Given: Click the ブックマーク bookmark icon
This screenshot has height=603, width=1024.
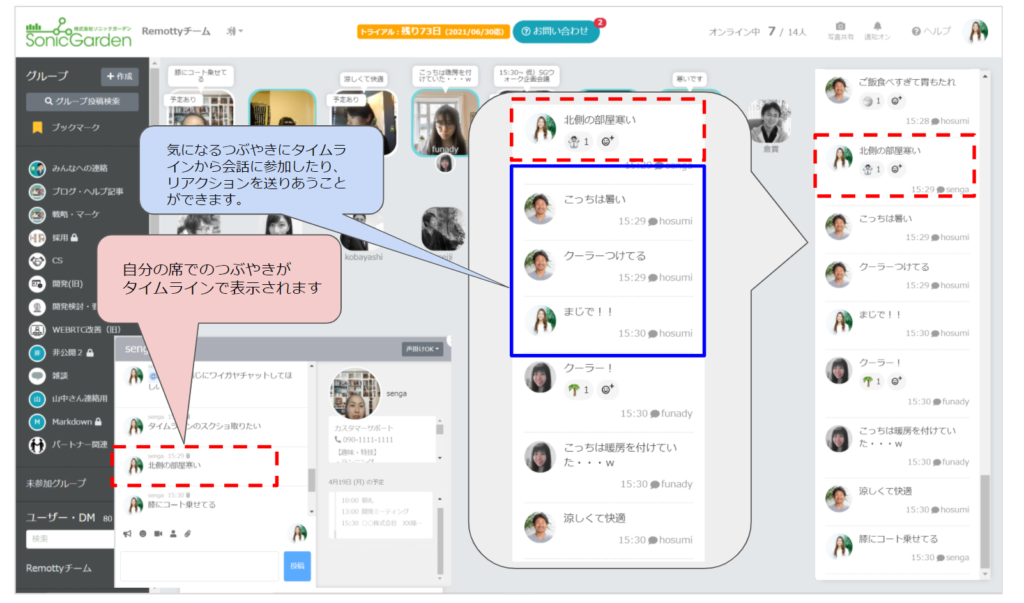Looking at the screenshot, I should tap(37, 127).
